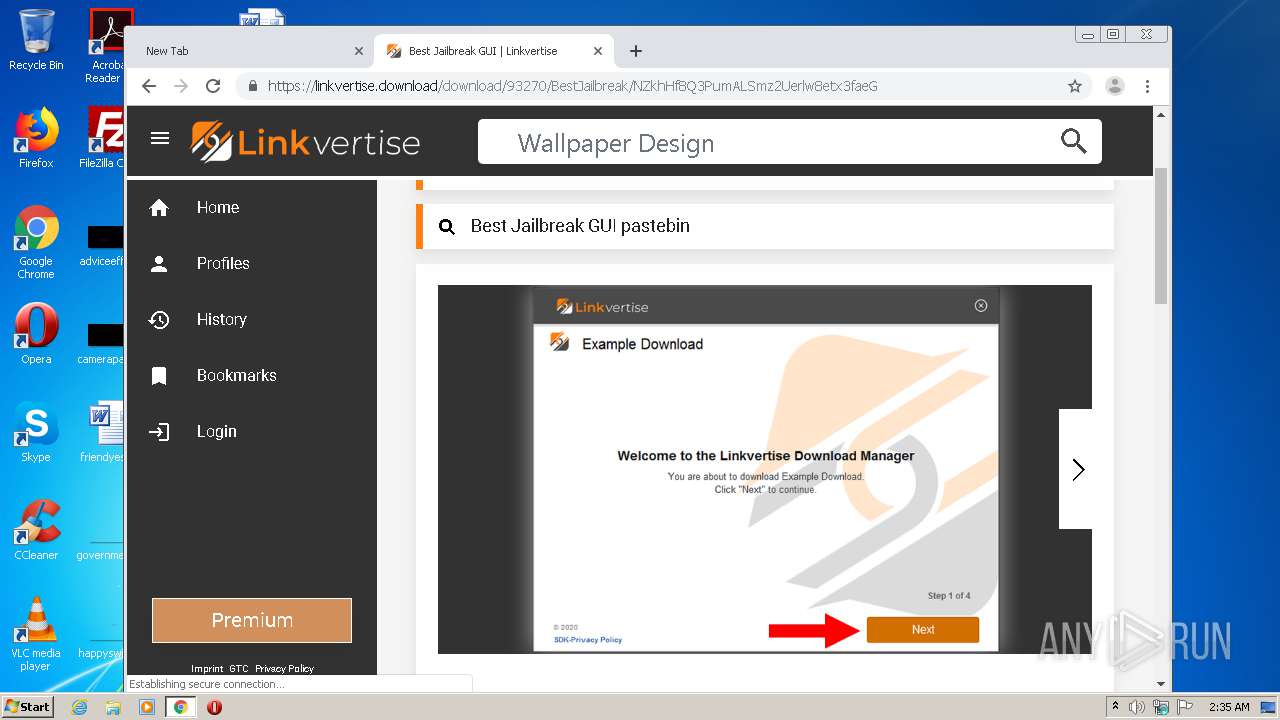Click the Linkvertise logo in the header

coord(305,142)
